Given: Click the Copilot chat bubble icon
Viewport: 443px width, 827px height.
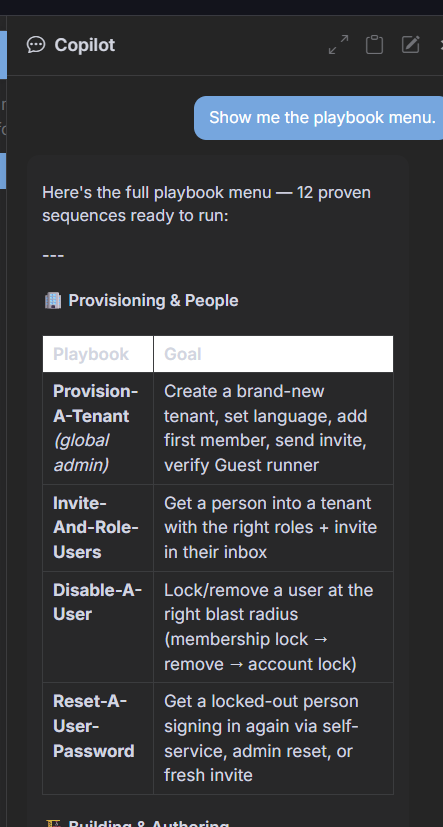Looking at the screenshot, I should (x=36, y=45).
